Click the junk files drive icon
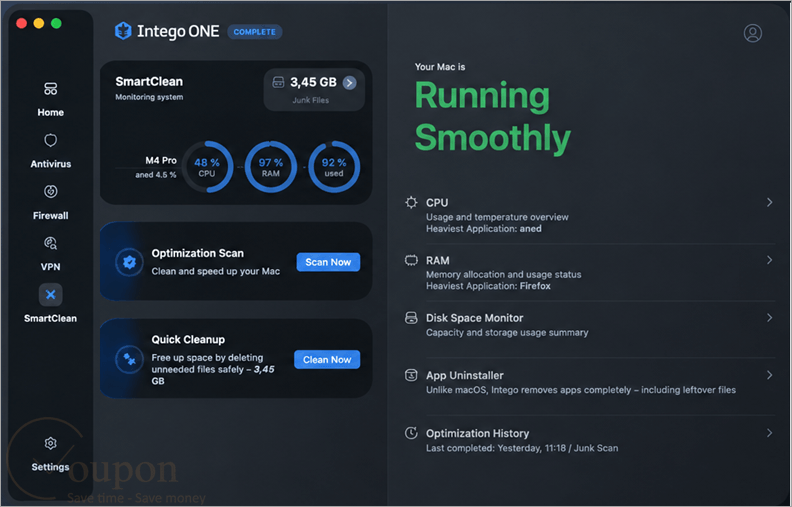The width and height of the screenshot is (792, 507). click(x=278, y=82)
